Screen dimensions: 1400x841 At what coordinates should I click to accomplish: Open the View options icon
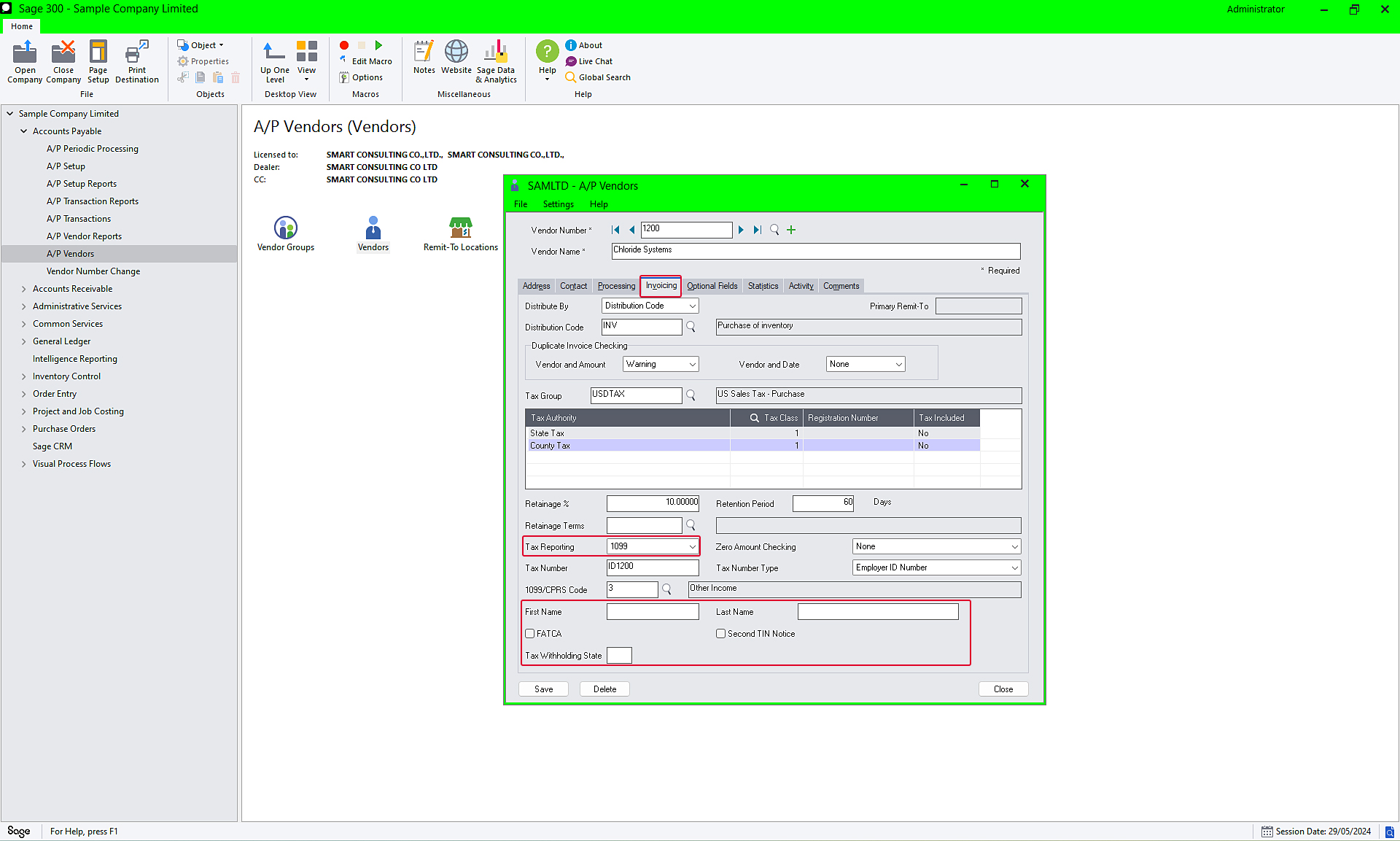tap(307, 61)
